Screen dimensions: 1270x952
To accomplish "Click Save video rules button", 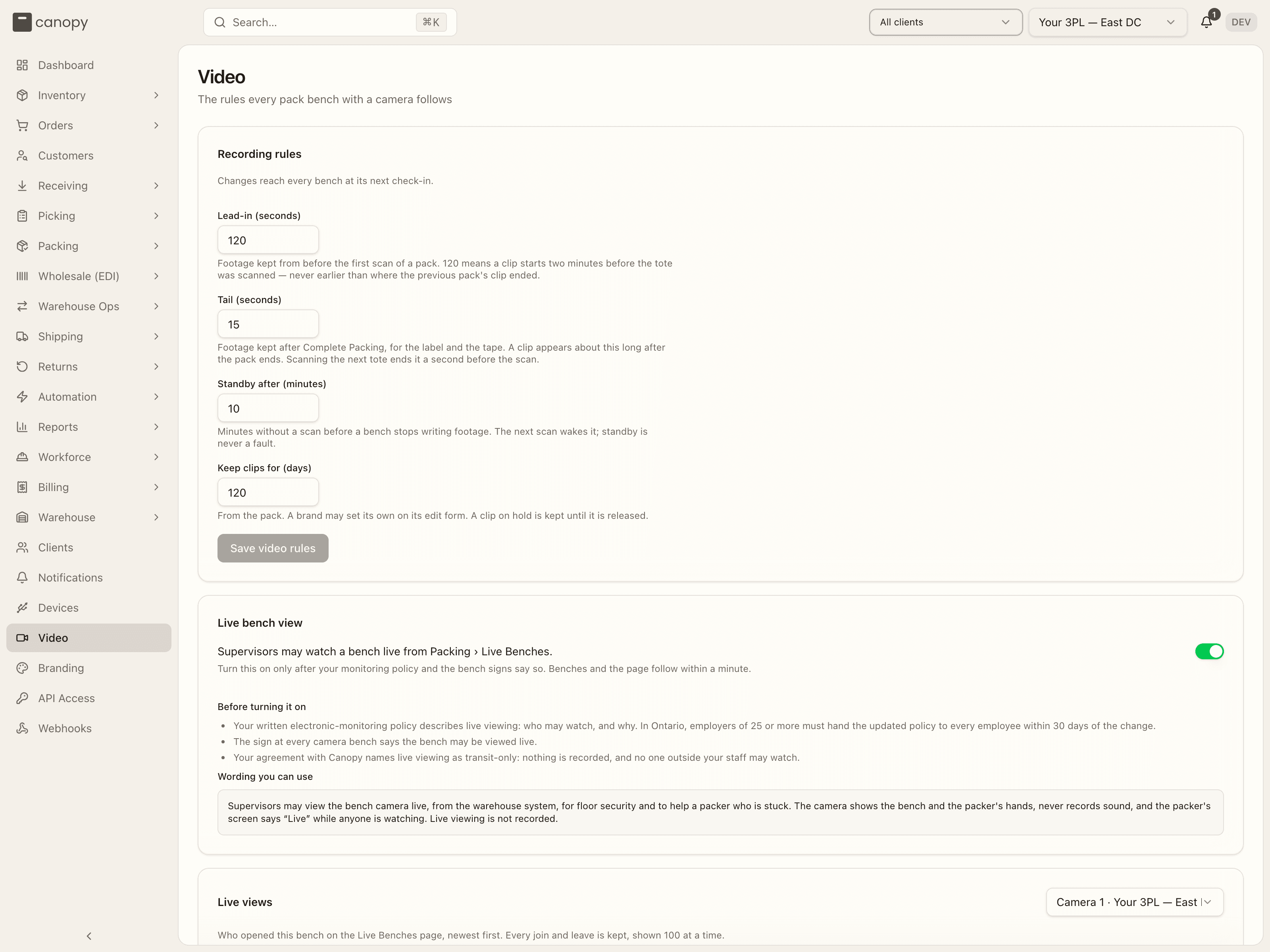I will pyautogui.click(x=273, y=548).
